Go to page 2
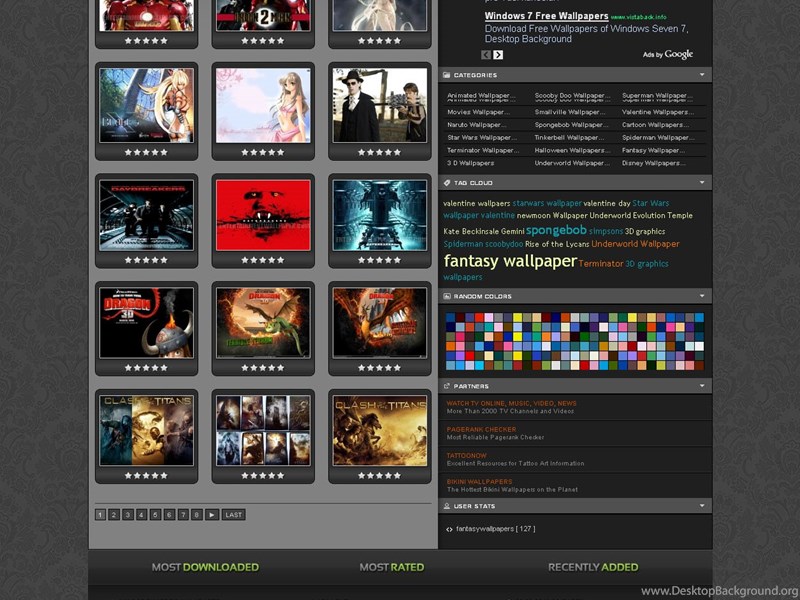Viewport: 800px width, 600px height. coord(114,515)
